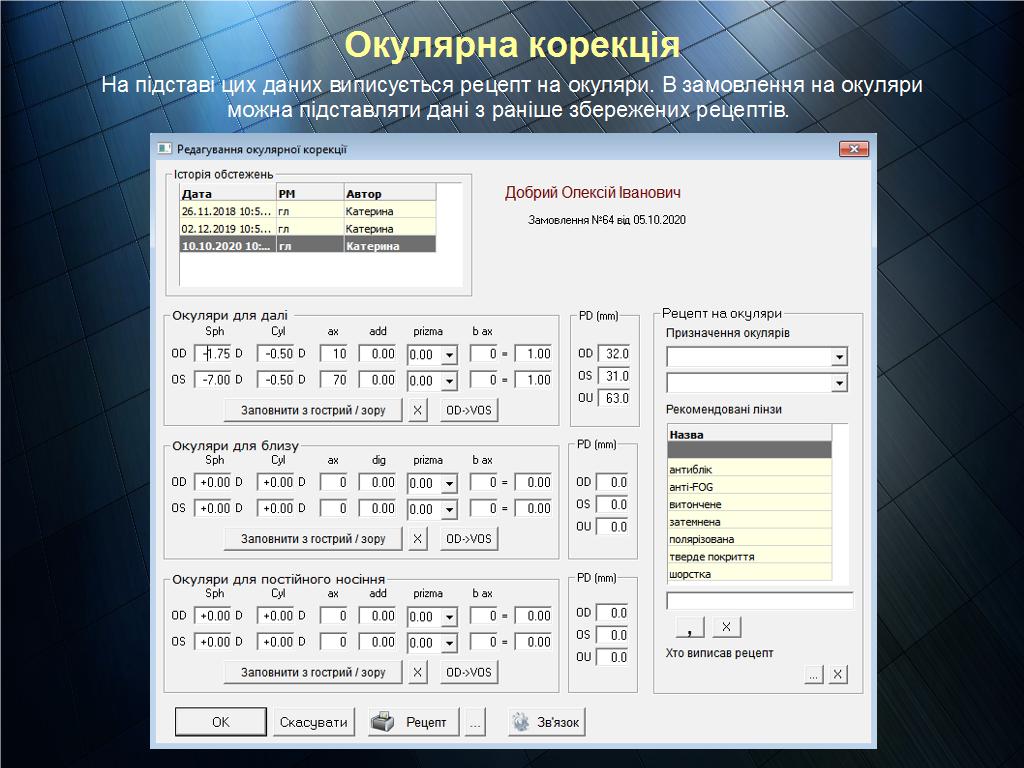1024x768 pixels.
Task: Remove the recommended lens with X button
Action: tap(727, 627)
